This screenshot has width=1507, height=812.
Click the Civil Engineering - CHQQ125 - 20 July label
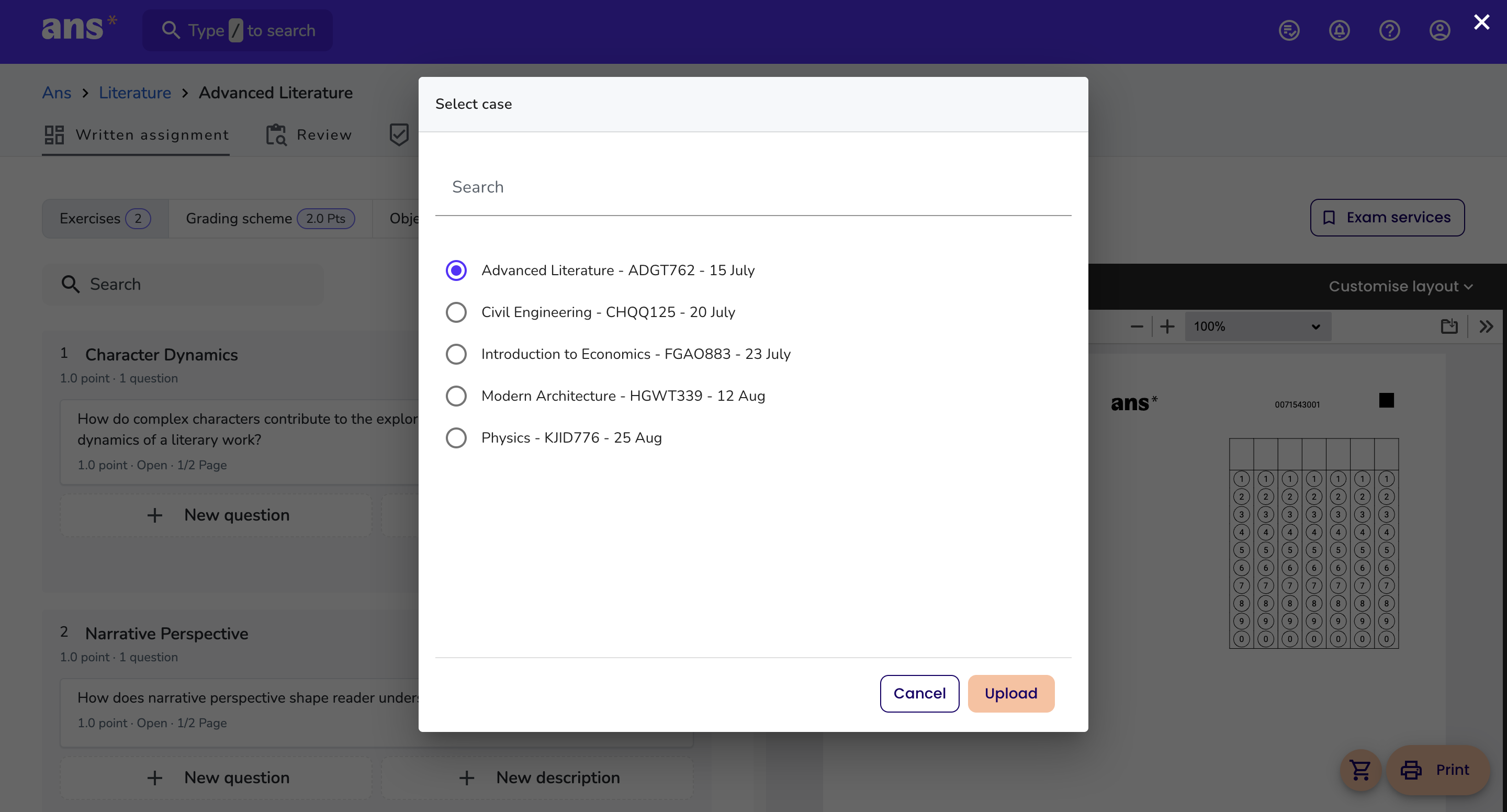[x=609, y=312]
